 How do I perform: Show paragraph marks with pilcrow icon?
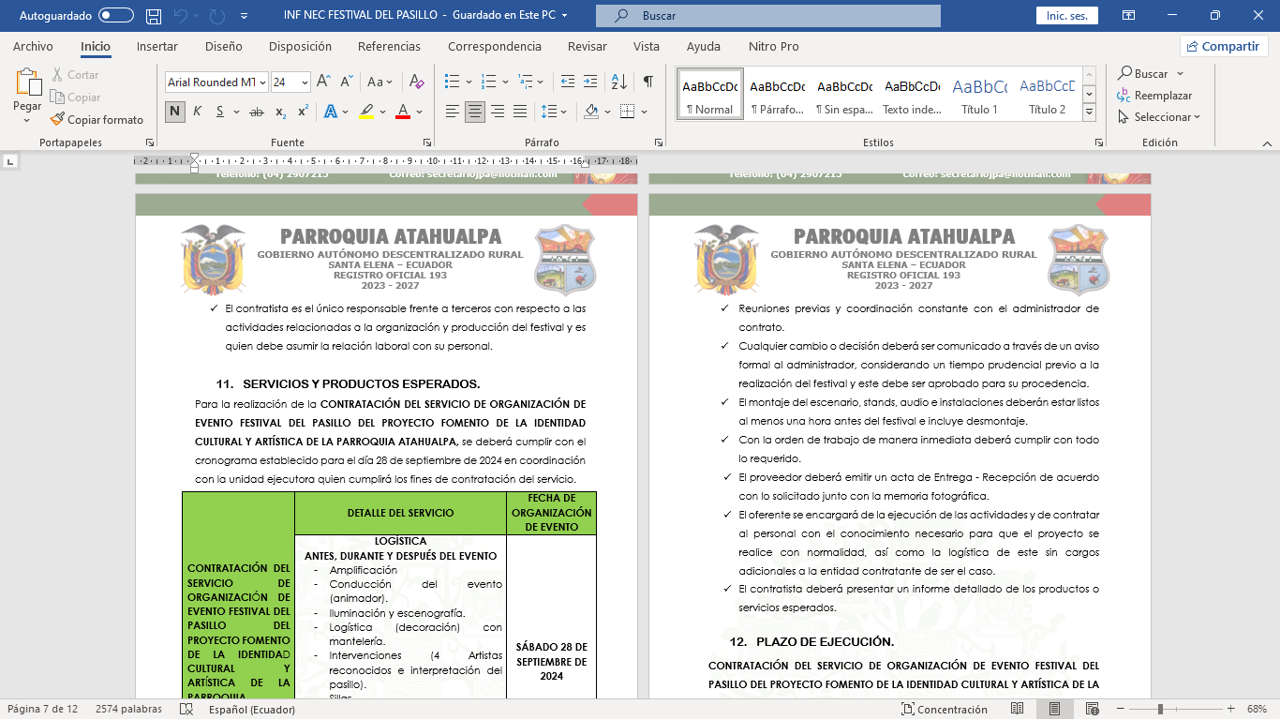click(648, 82)
